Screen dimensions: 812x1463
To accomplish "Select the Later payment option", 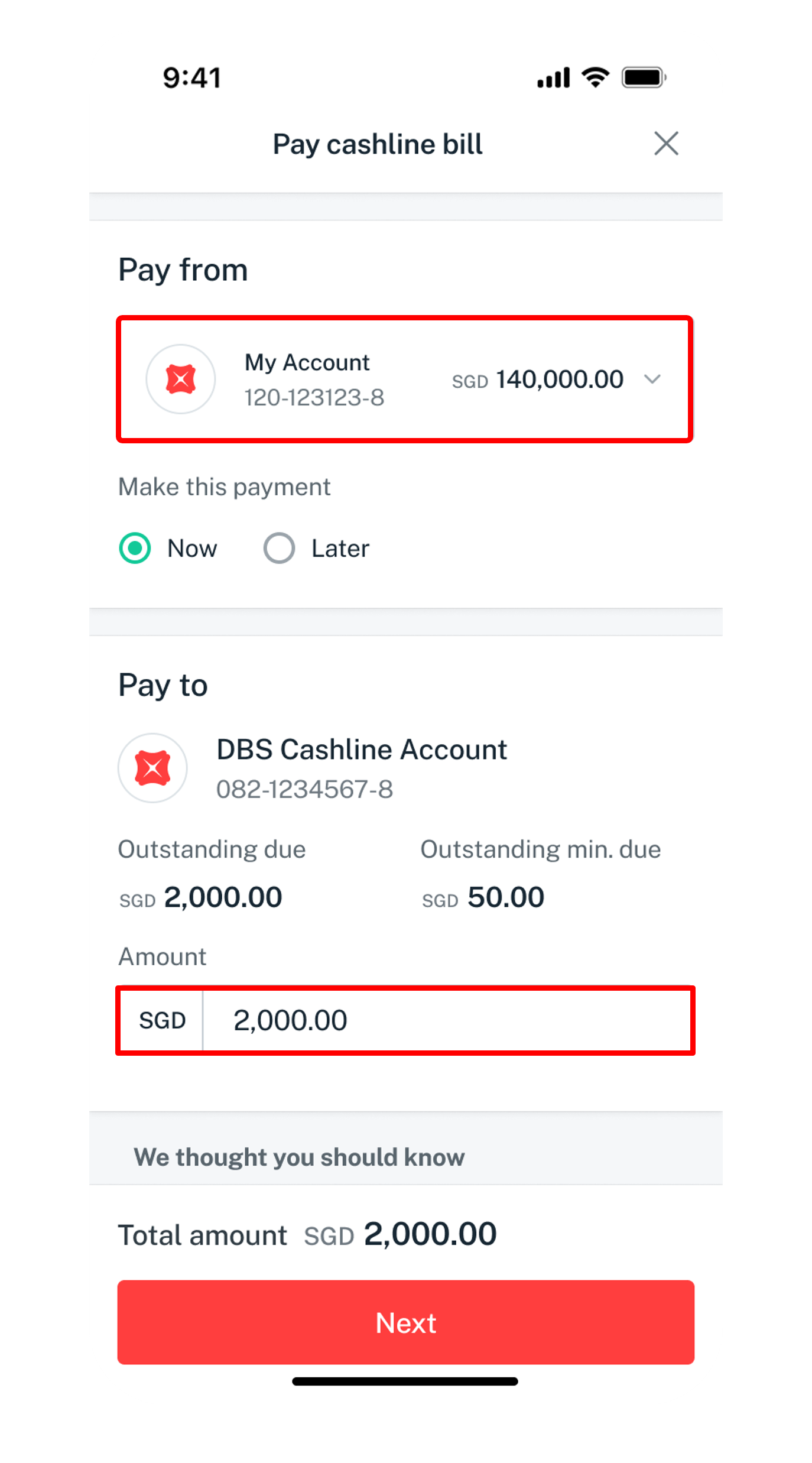I will tap(278, 548).
